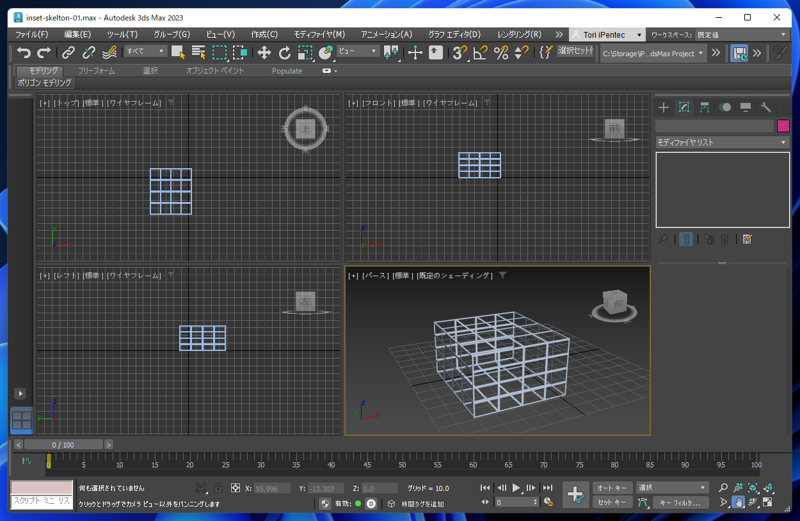Open the ワークスペース 既定値 dropdown

click(742, 35)
